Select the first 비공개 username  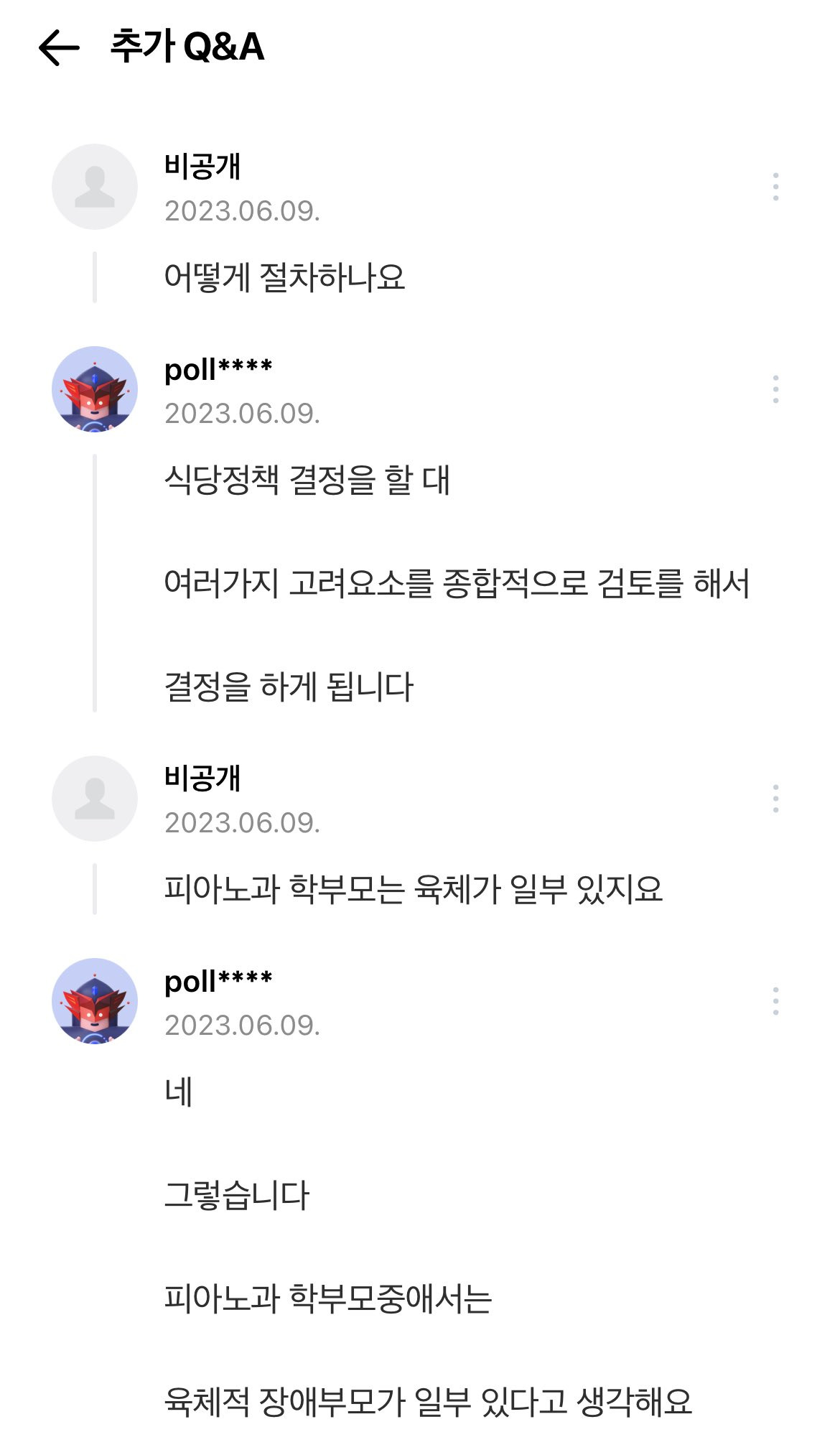[x=202, y=167]
